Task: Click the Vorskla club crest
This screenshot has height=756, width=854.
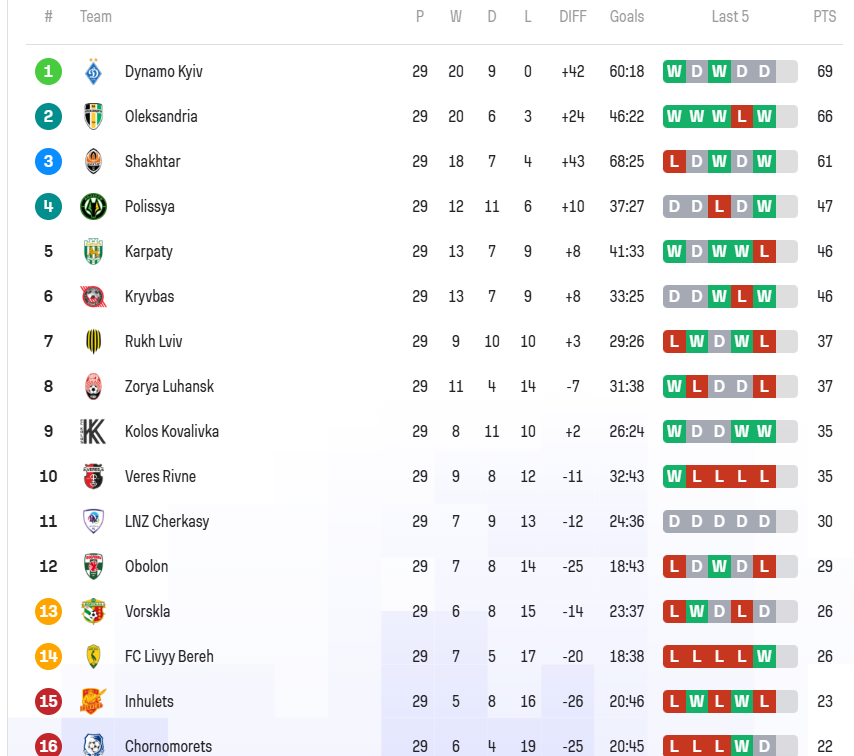Action: 93,611
